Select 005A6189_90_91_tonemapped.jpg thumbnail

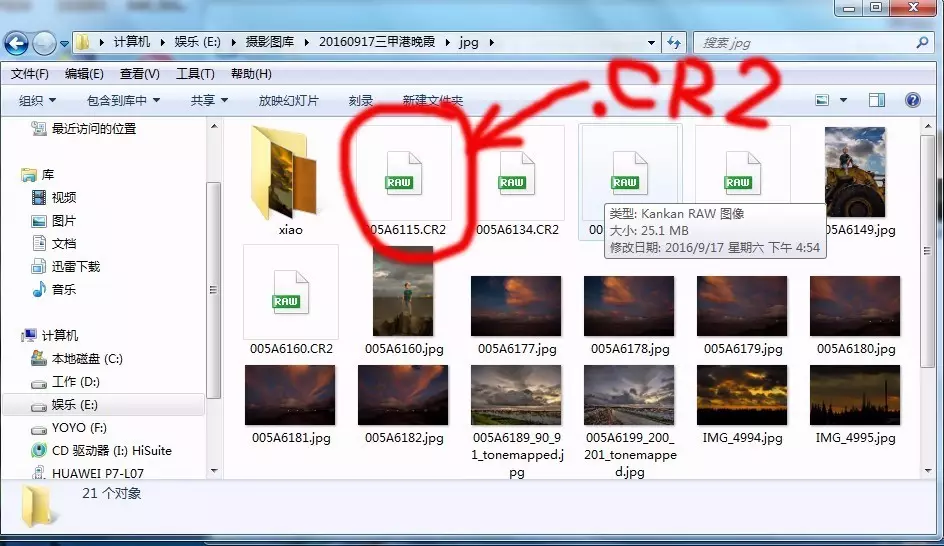coord(516,396)
